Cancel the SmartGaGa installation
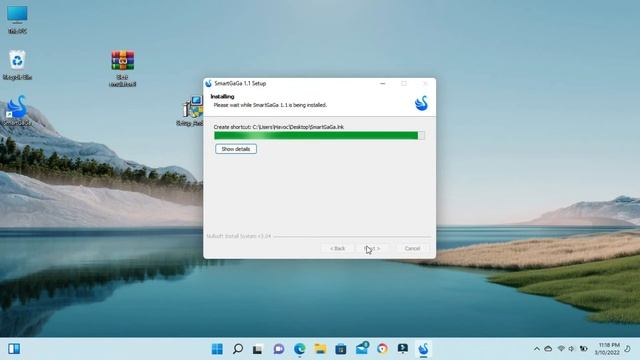 pos(412,248)
